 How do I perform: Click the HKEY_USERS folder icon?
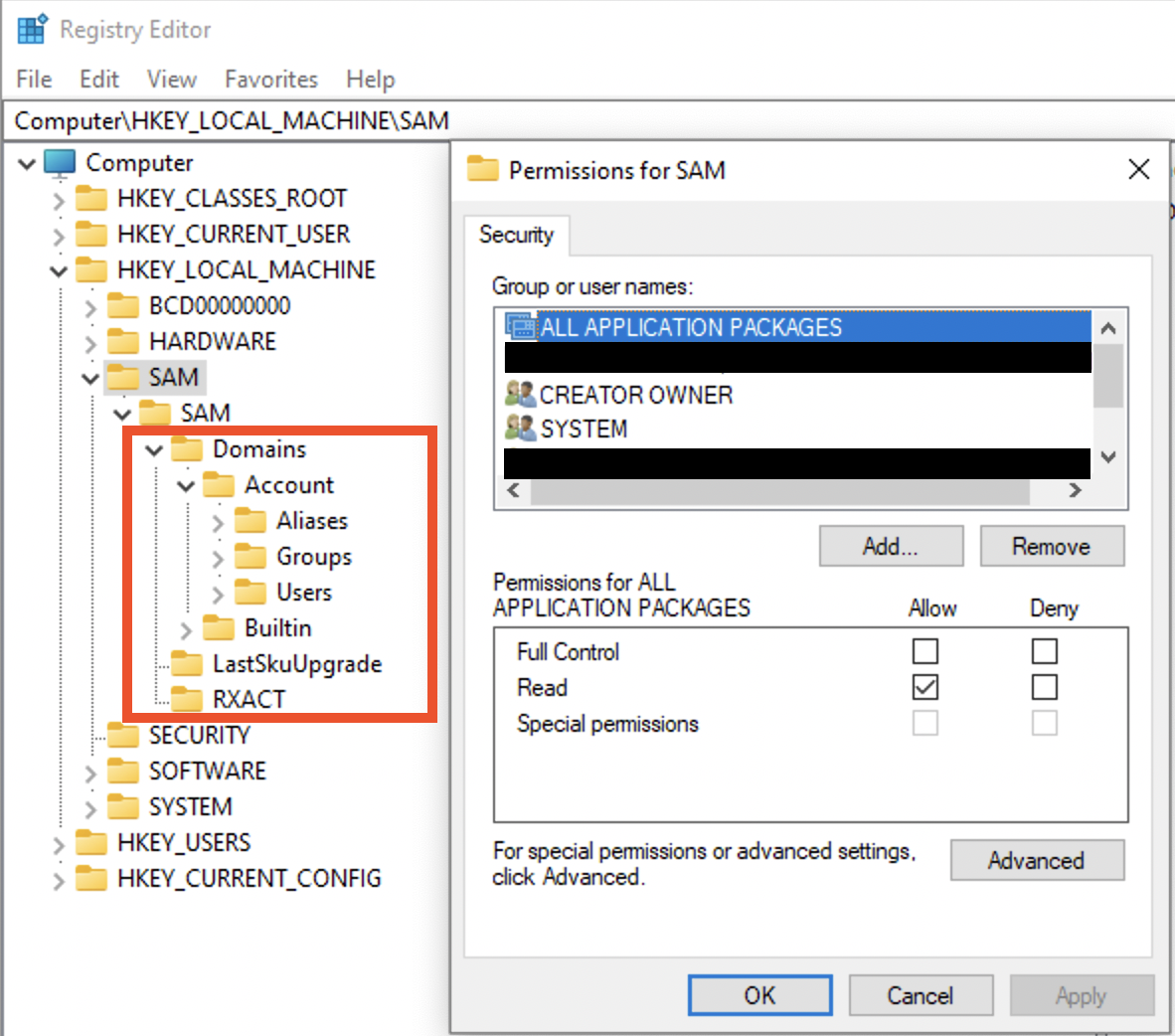coord(91,842)
